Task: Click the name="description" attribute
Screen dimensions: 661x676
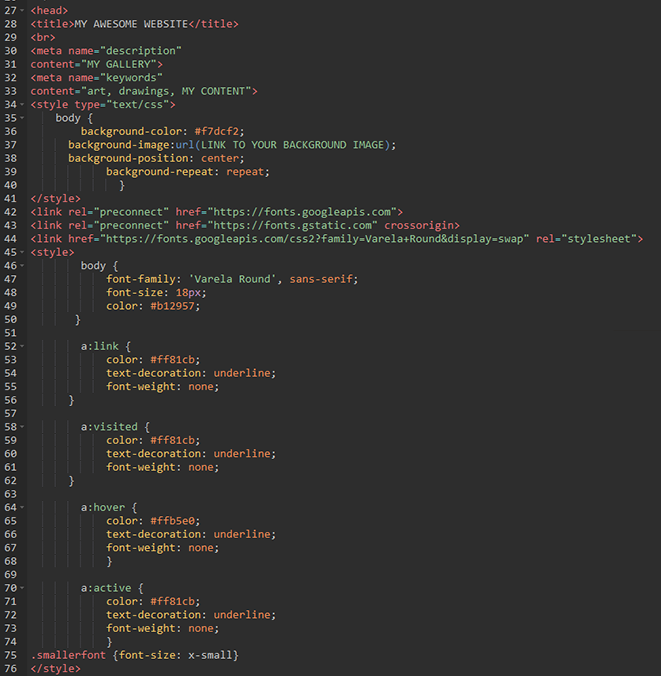Action: pos(125,51)
